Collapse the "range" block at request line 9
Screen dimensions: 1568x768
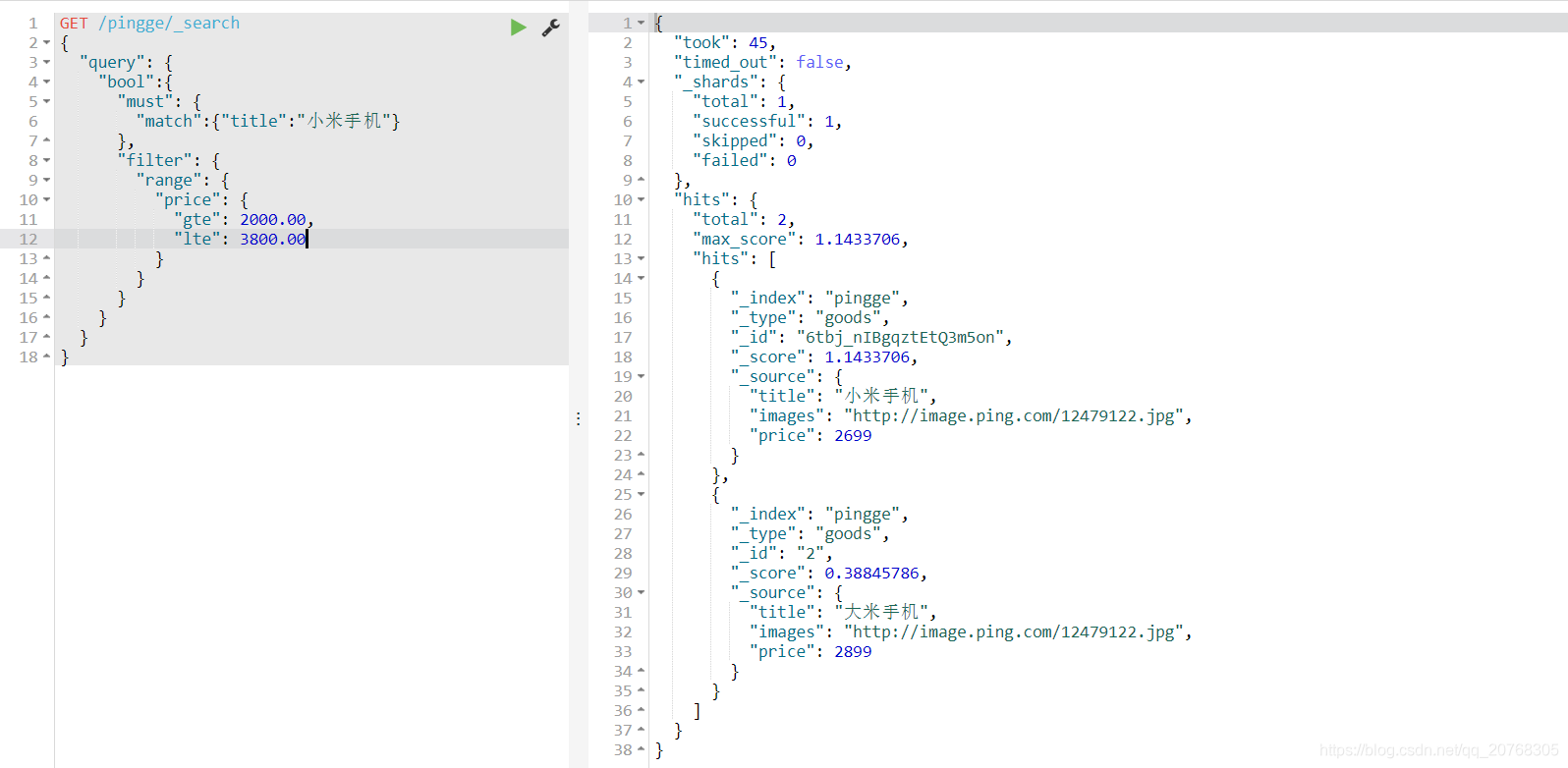coord(46,181)
